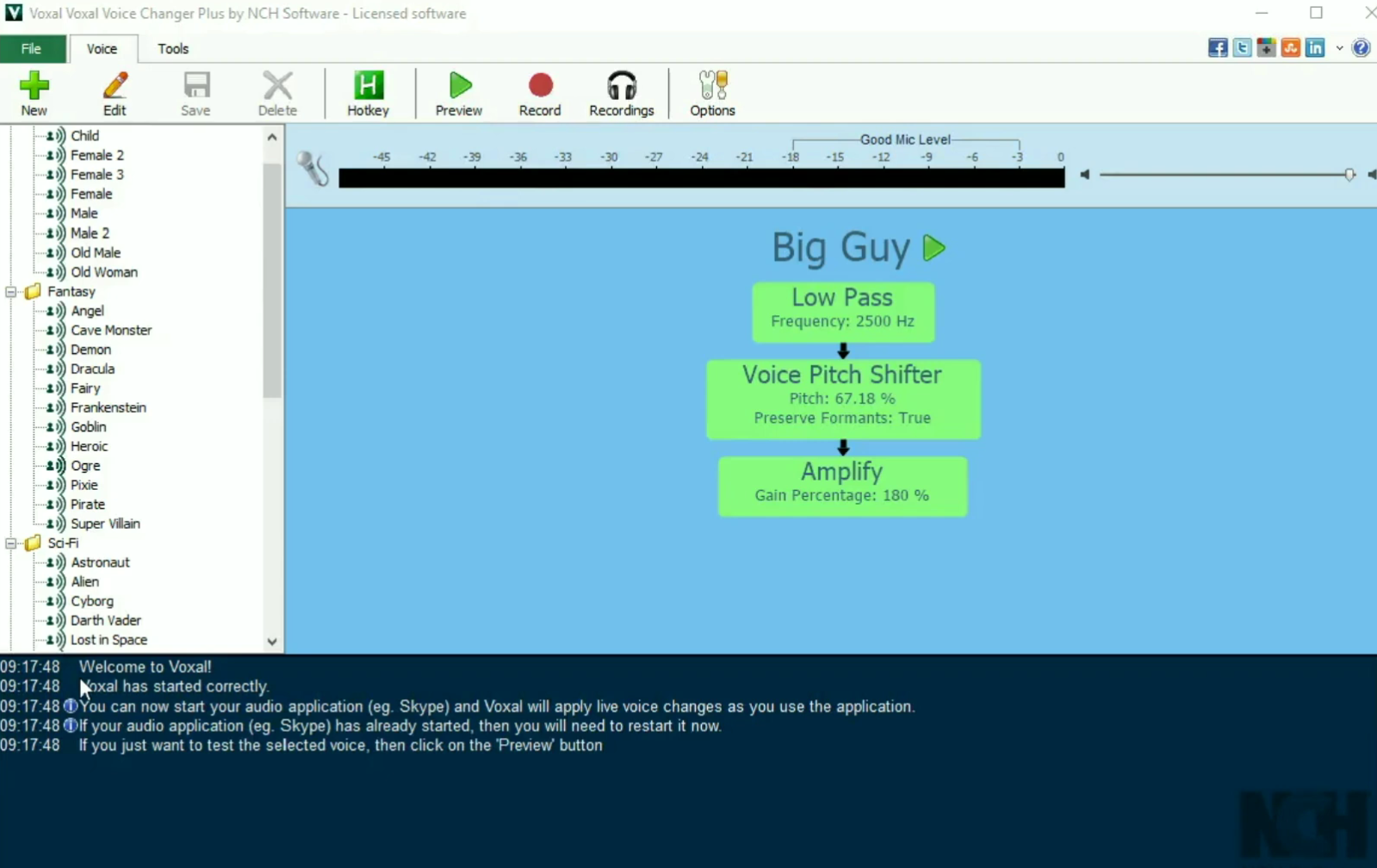The width and height of the screenshot is (1377, 868).
Task: Open the Options dialog
Action: (712, 93)
